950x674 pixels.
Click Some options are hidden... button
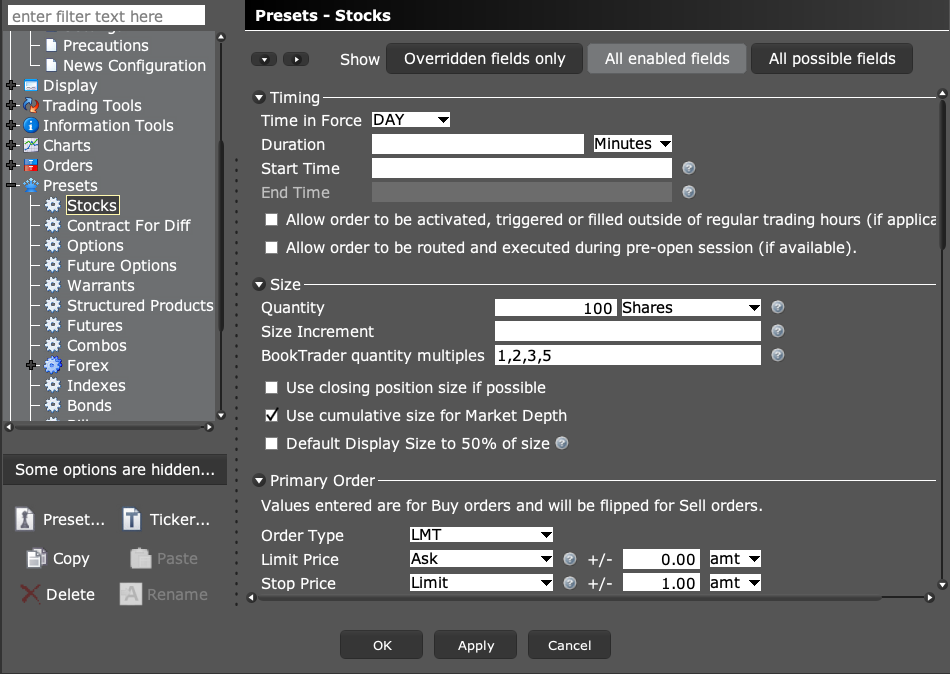coord(115,470)
